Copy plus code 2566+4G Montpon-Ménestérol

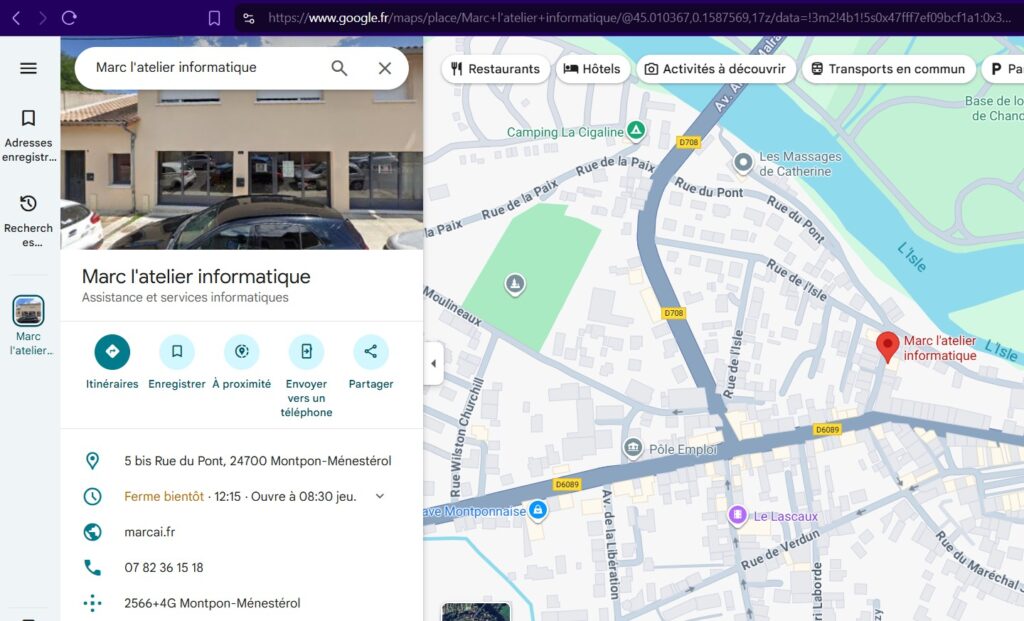[x=212, y=603]
